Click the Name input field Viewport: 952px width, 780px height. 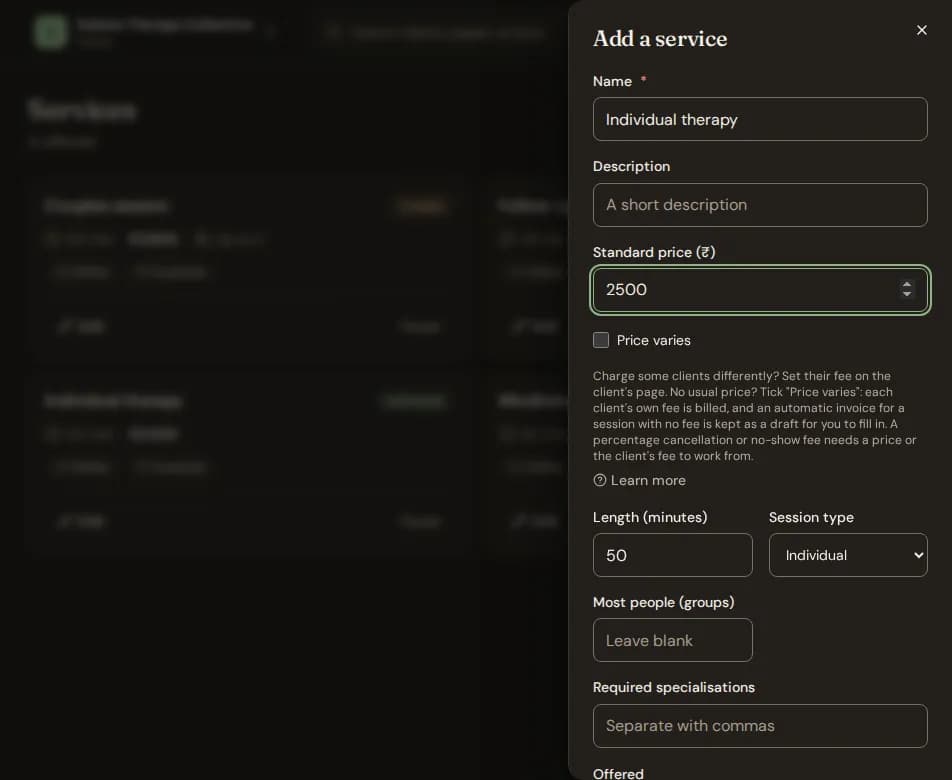point(760,119)
